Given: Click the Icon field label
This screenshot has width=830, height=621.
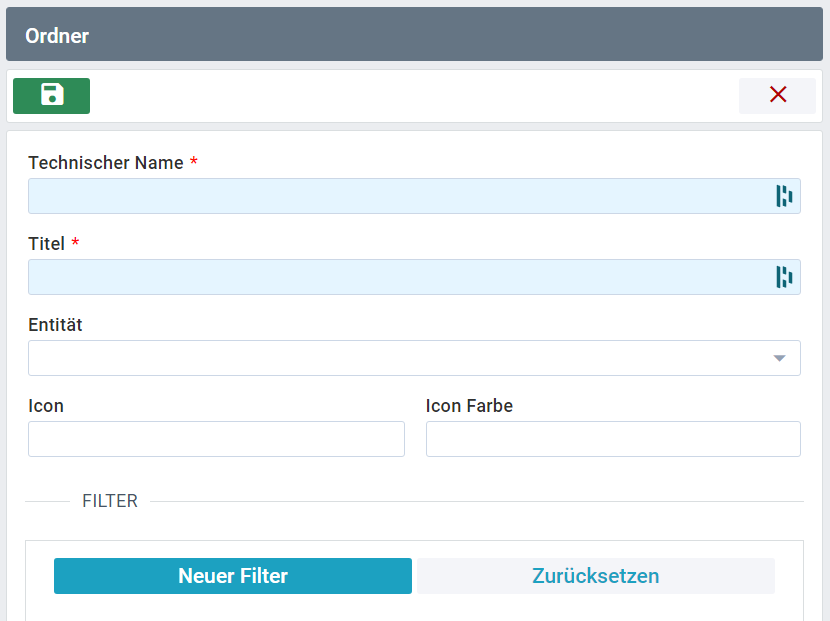Looking at the screenshot, I should 46,406.
